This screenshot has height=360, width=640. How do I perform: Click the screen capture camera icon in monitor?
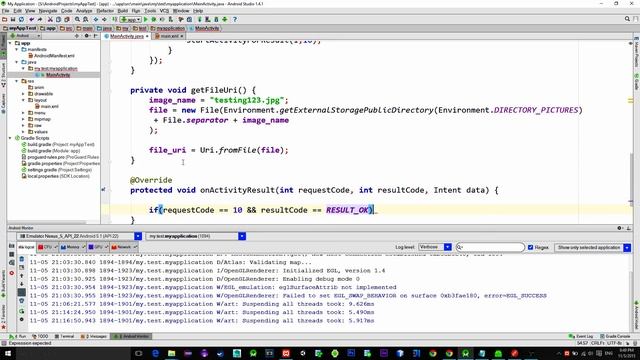(x=11, y=246)
